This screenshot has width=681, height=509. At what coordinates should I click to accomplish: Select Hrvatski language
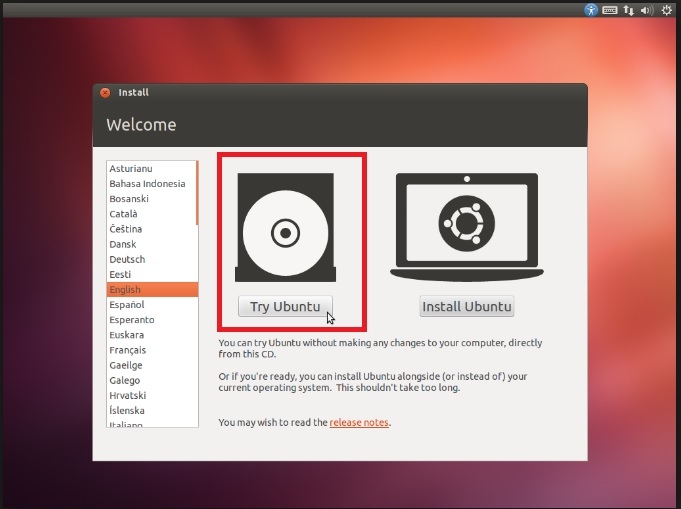click(152, 396)
